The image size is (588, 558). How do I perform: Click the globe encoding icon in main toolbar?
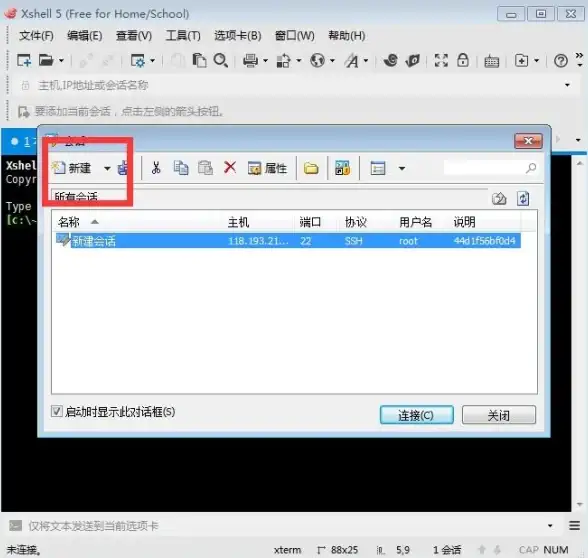click(317, 60)
